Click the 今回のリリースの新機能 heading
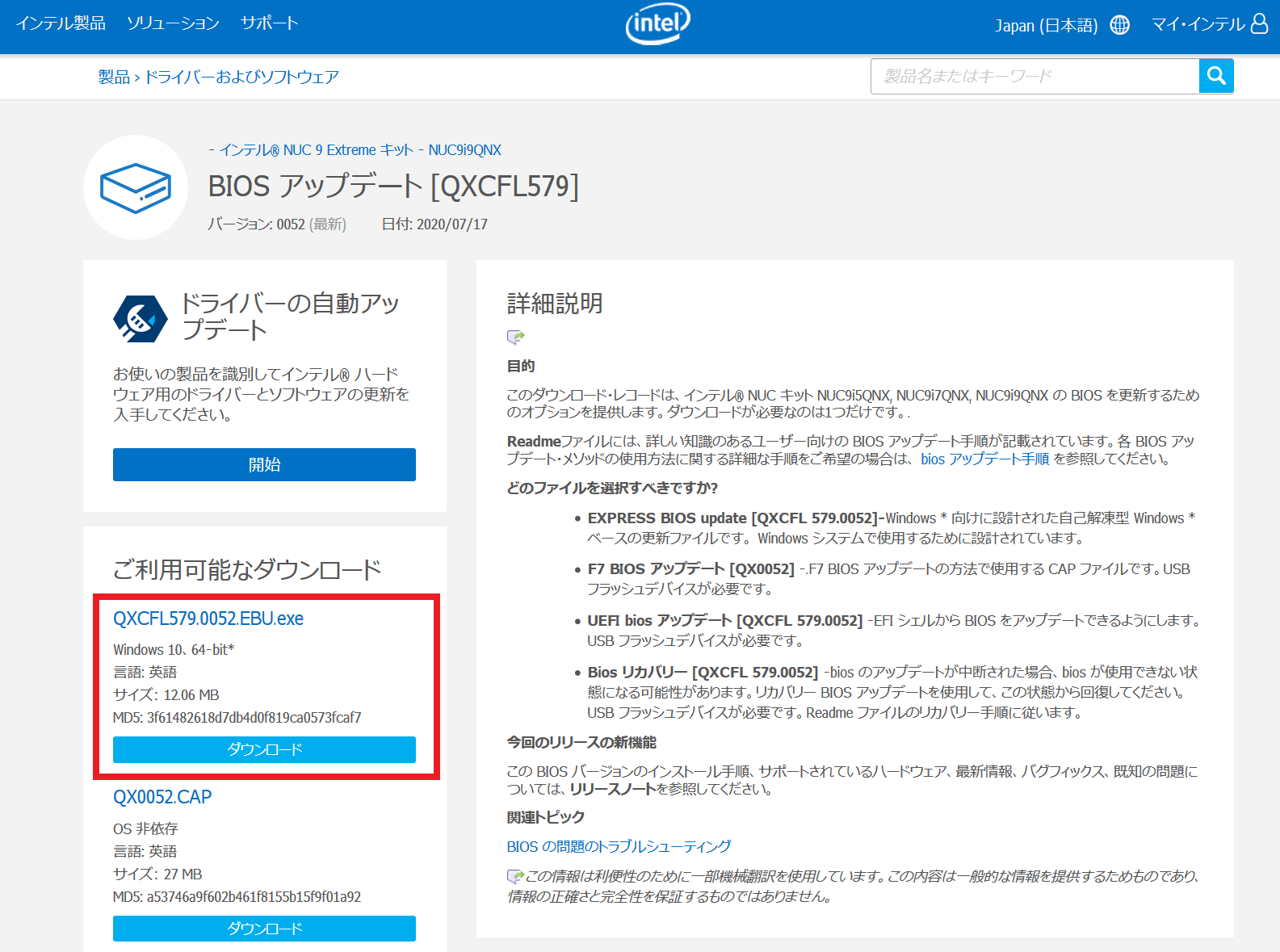Viewport: 1280px width, 952px height. 581,742
